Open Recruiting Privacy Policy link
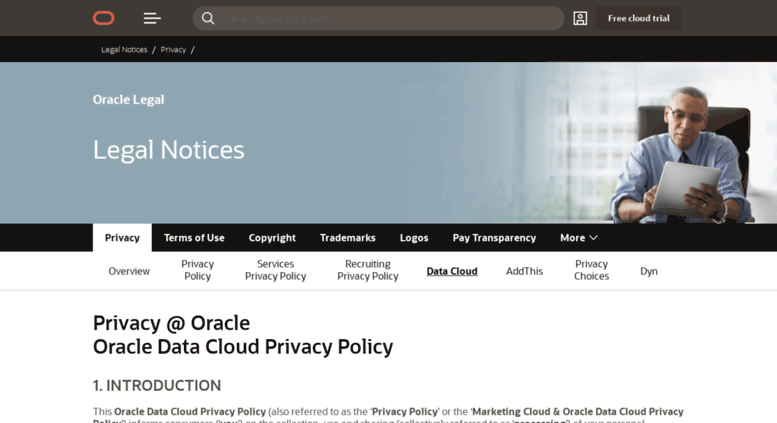Screen dimensions: 777x423 pyautogui.click(x=368, y=270)
